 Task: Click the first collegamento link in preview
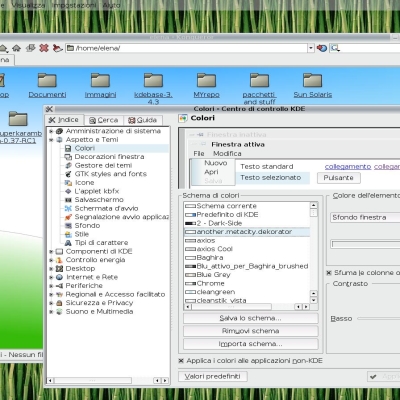point(348,166)
